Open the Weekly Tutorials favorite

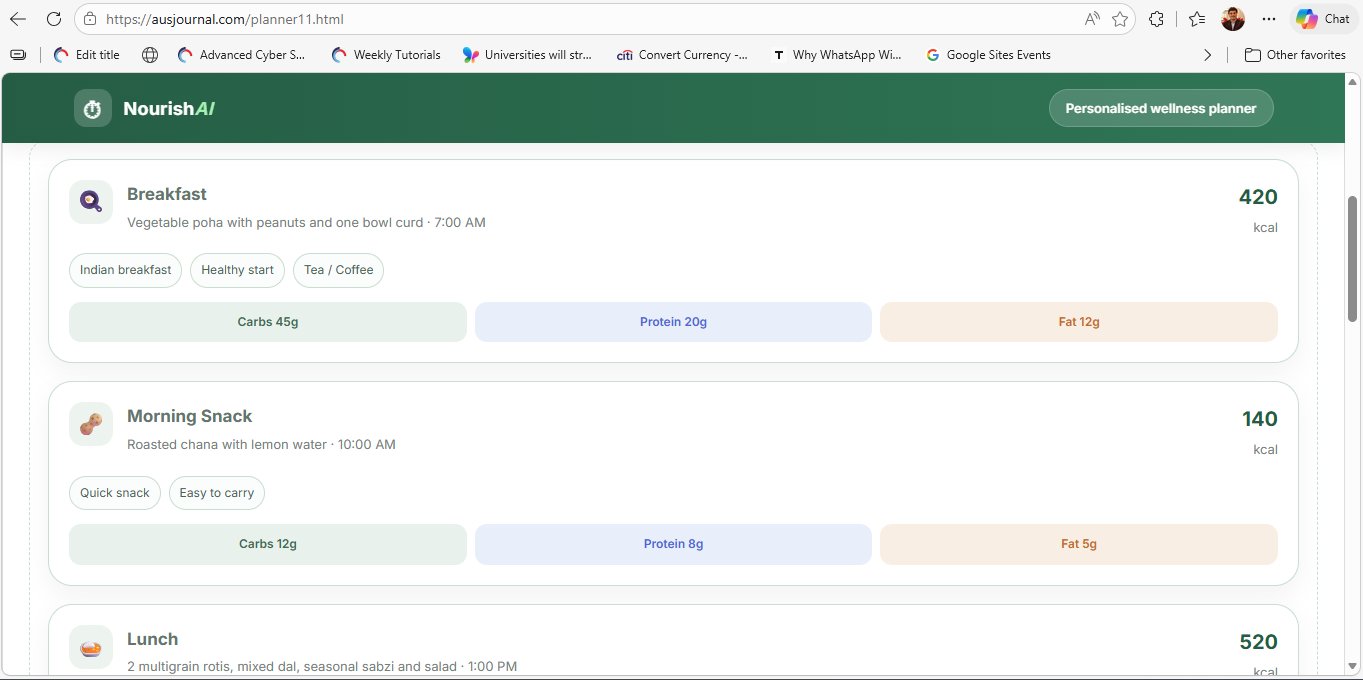click(385, 55)
